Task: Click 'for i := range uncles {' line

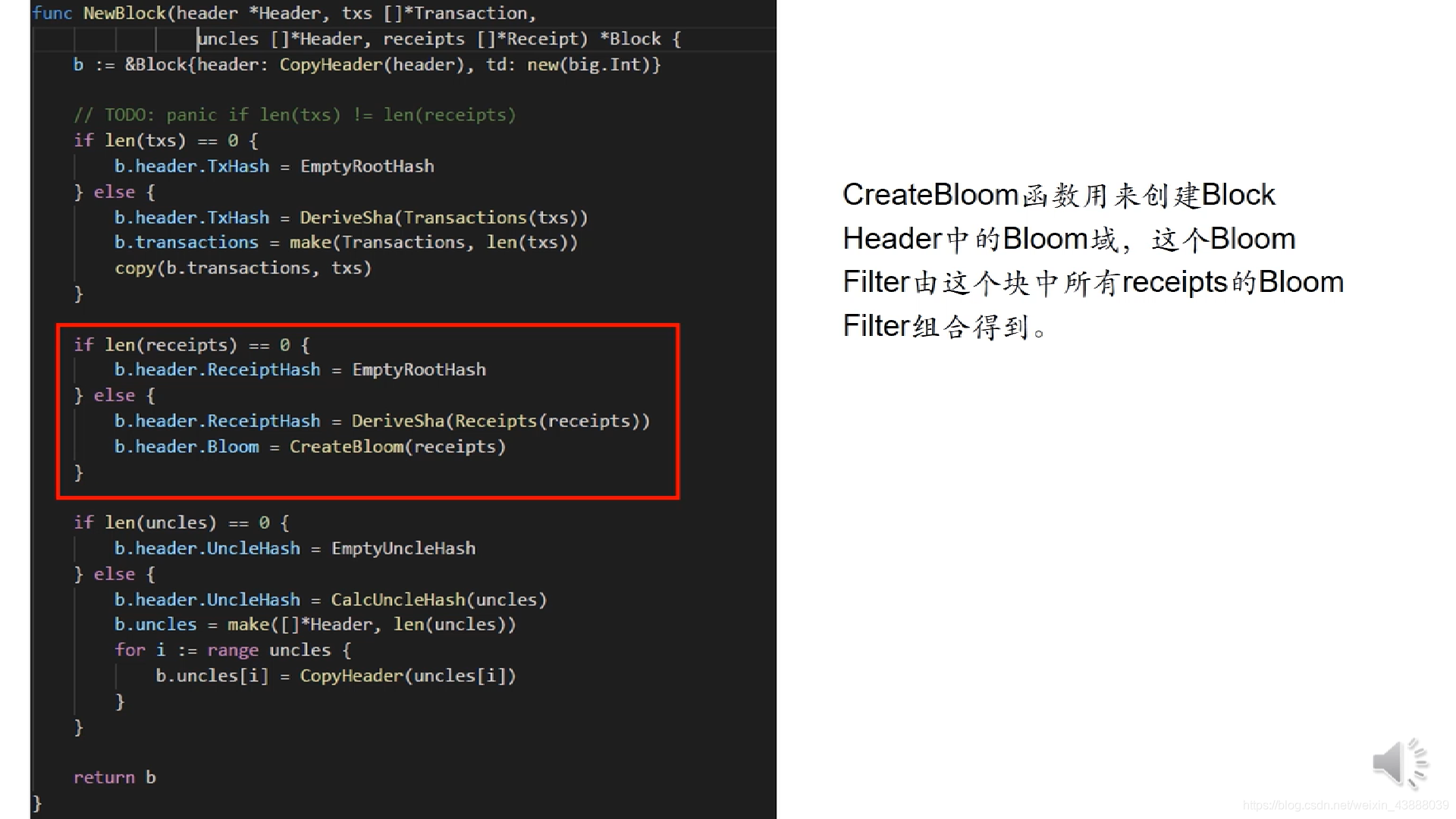Action: coord(233,651)
